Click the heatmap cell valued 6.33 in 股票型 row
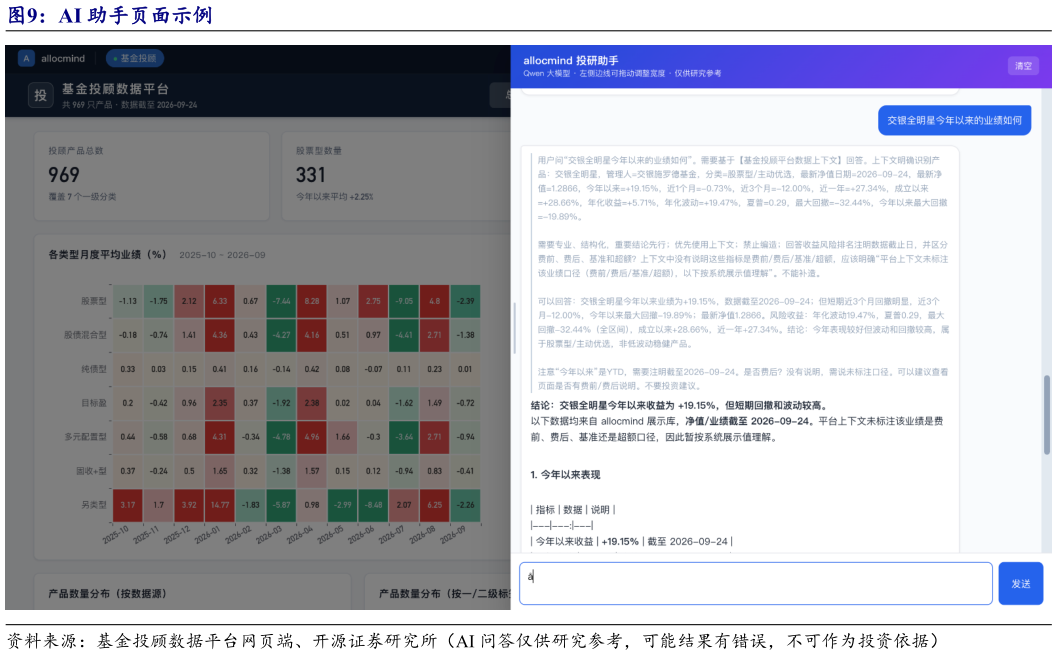 (x=220, y=301)
